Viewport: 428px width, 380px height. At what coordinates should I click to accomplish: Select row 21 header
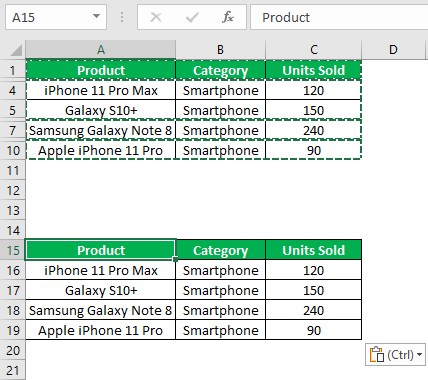pos(13,370)
